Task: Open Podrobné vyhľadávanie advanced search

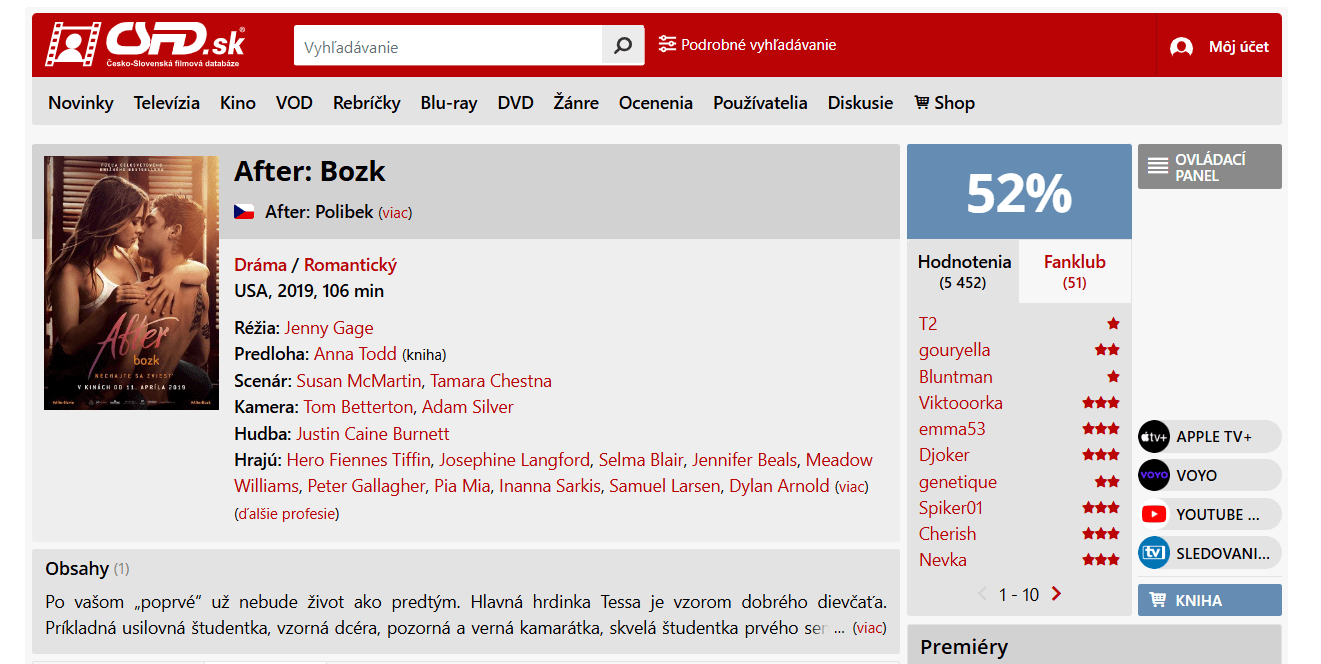Action: click(x=747, y=45)
